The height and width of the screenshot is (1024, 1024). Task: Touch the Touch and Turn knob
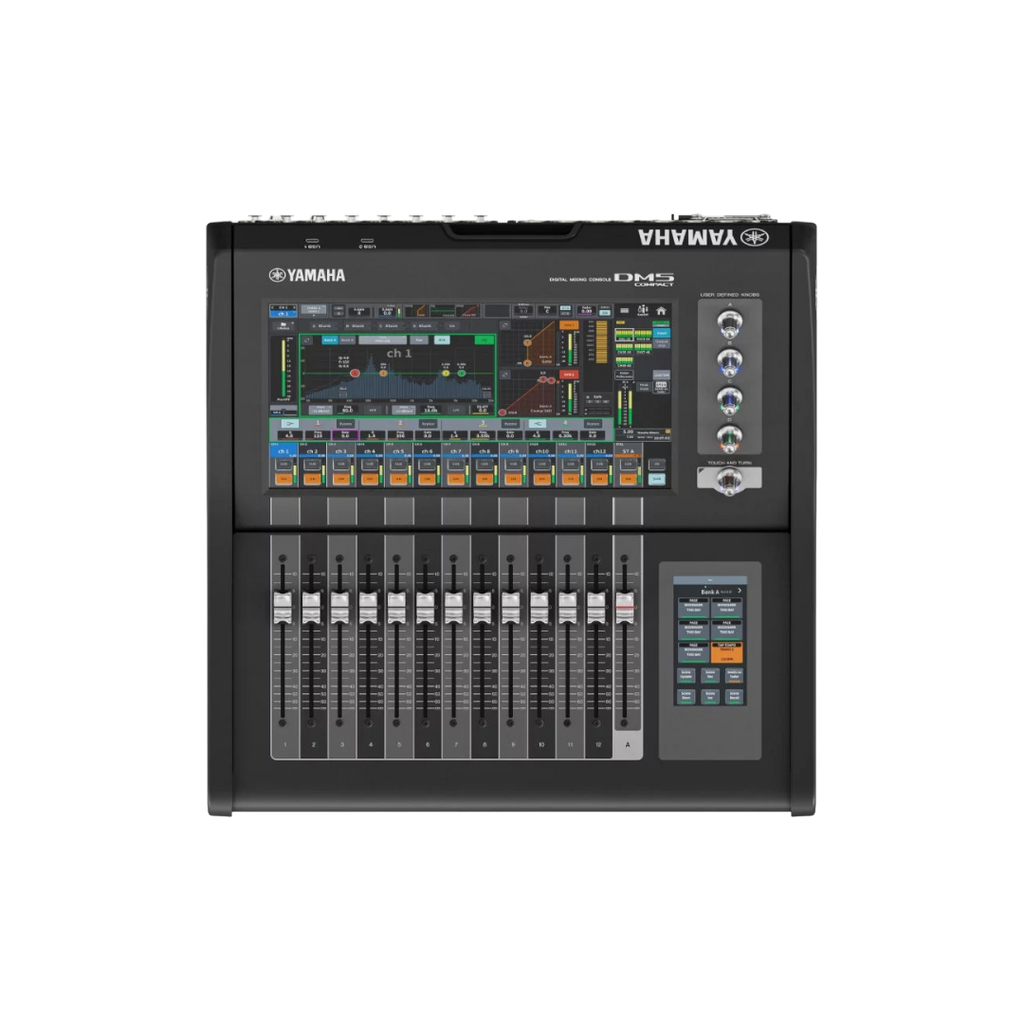[x=729, y=481]
